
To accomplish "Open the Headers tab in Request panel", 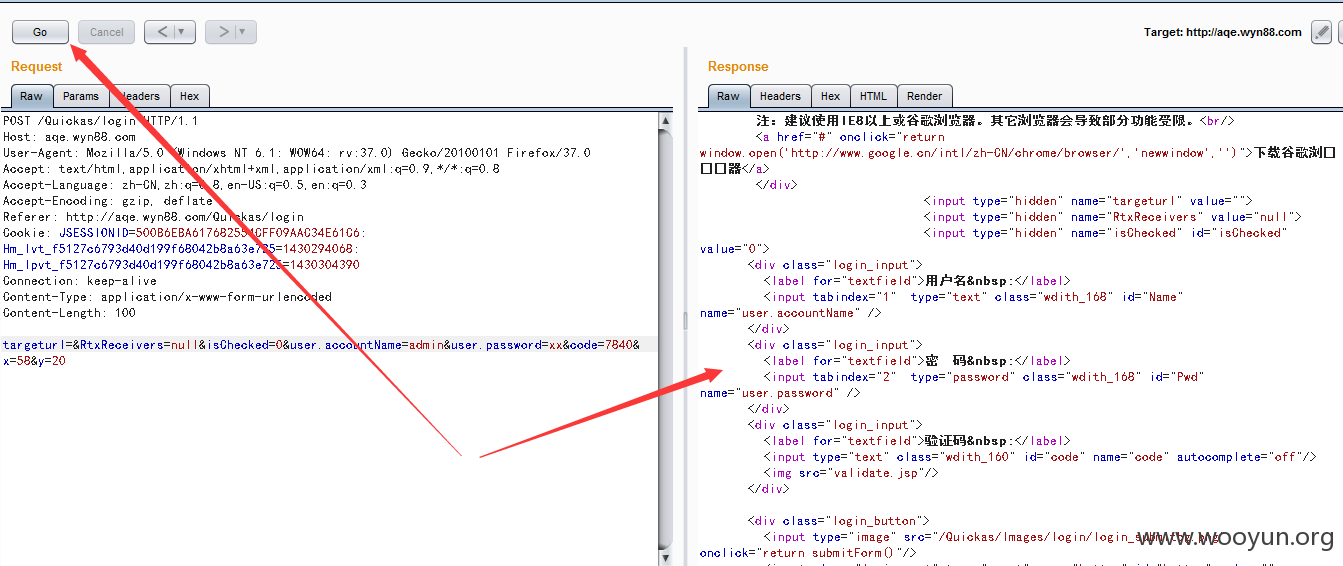I will (140, 96).
